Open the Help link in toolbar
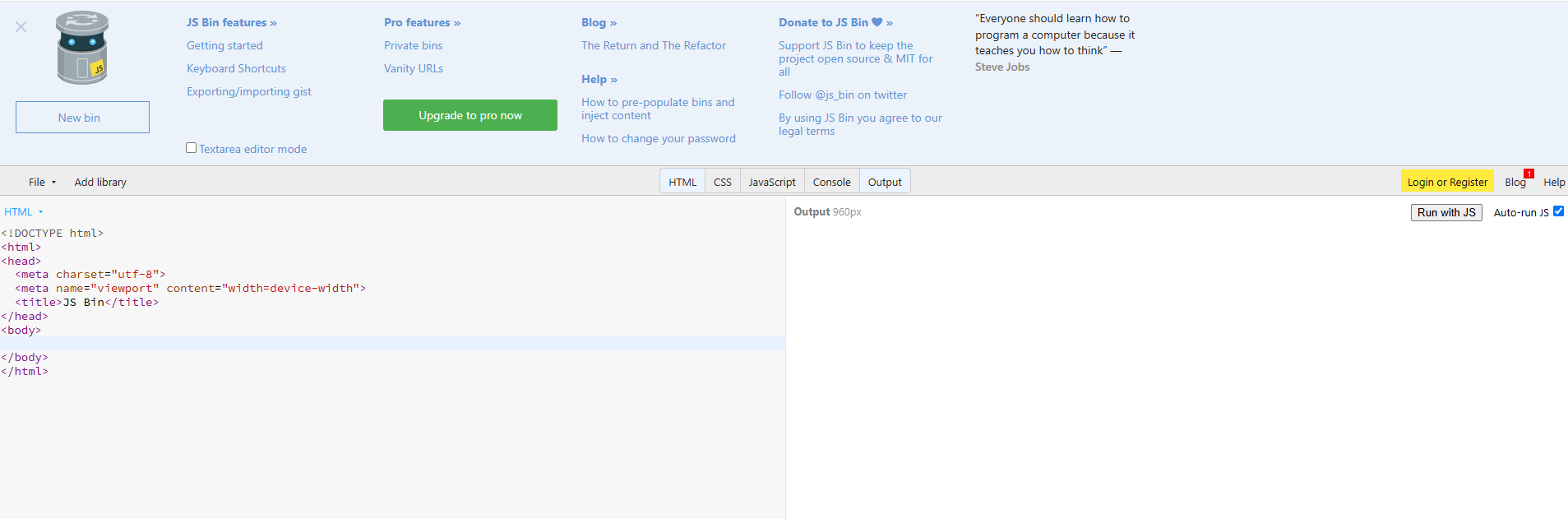 [1554, 182]
